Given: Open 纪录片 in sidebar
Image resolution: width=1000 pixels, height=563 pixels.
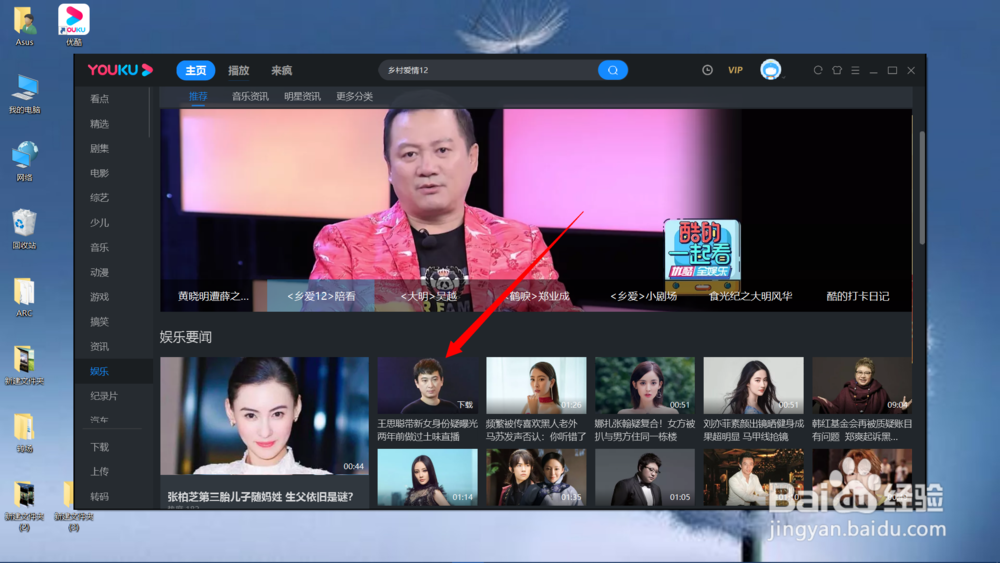Looking at the screenshot, I should coord(104,396).
